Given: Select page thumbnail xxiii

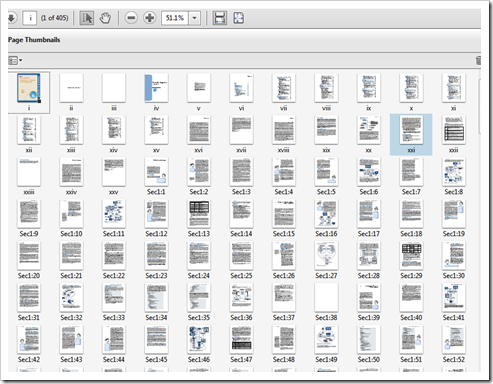Looking at the screenshot, I should point(29,172).
